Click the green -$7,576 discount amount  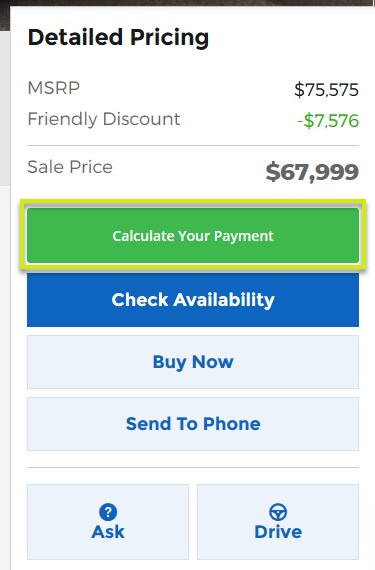pos(328,121)
